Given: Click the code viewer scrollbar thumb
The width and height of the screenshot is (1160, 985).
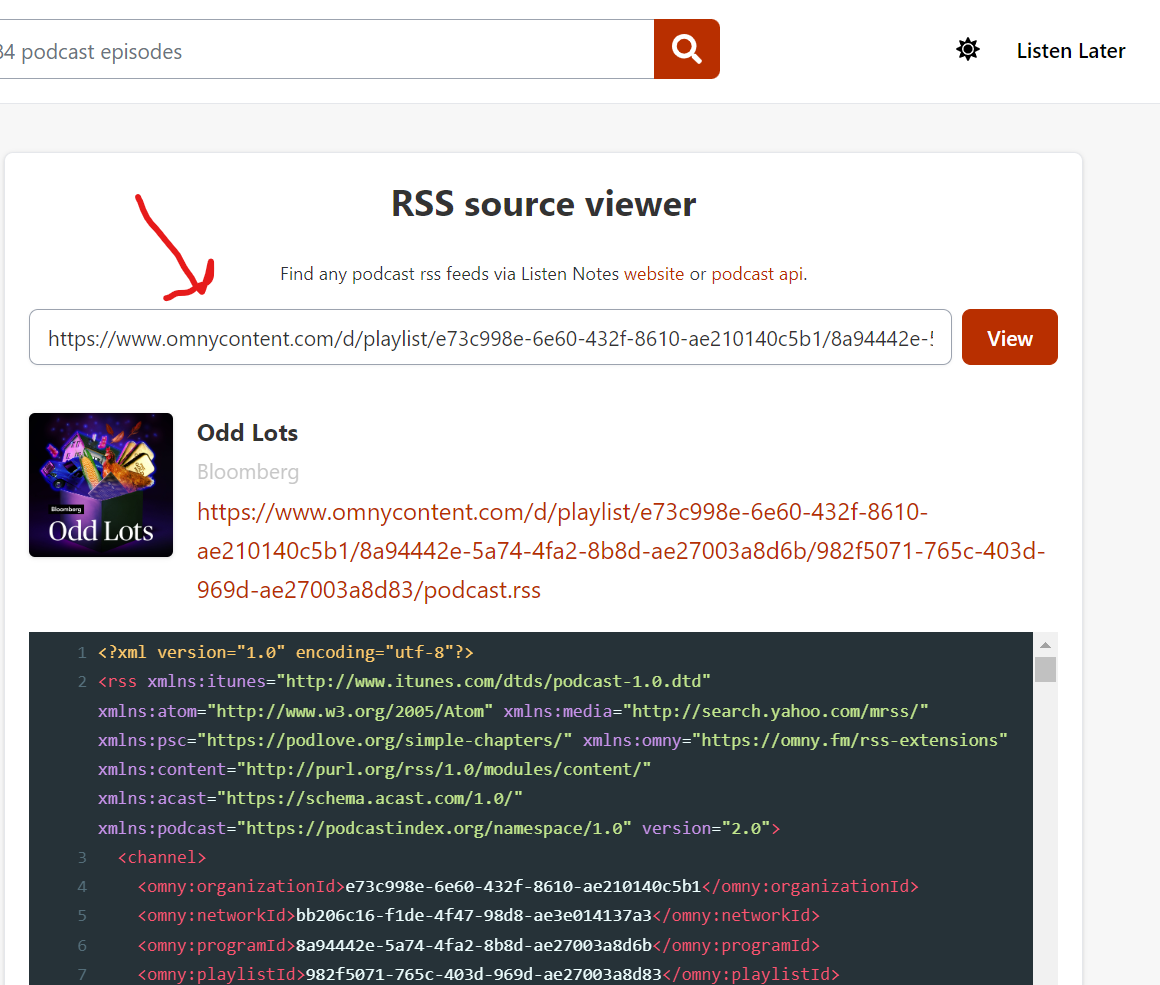Looking at the screenshot, I should click(x=1045, y=669).
